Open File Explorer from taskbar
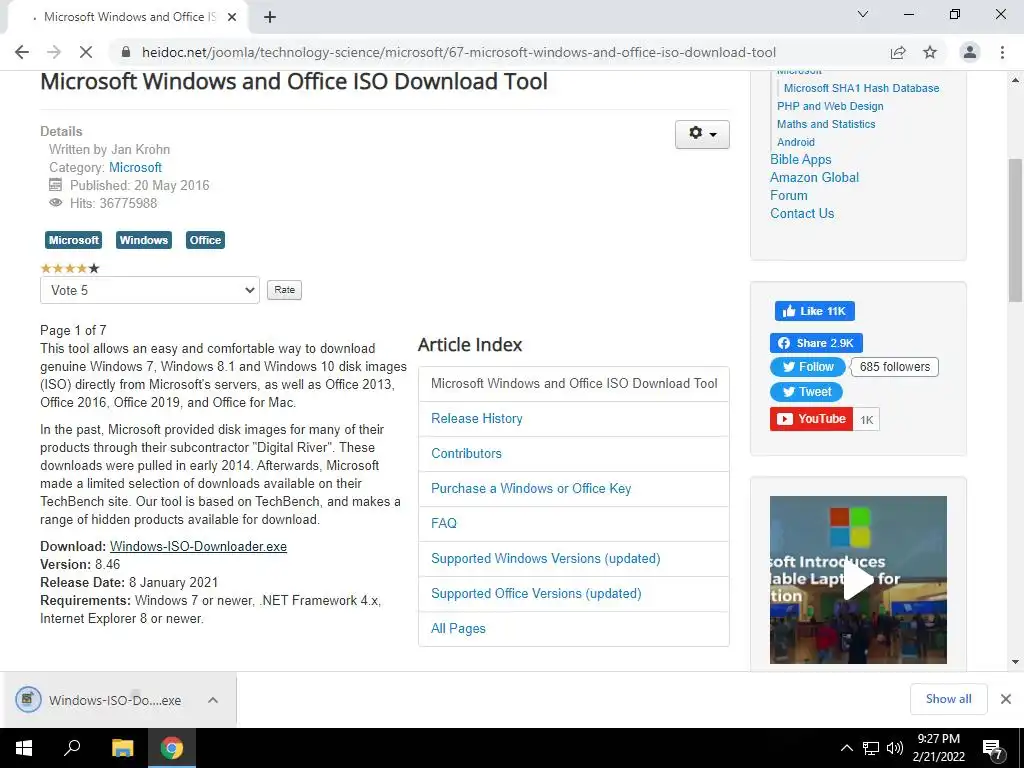This screenshot has height=768, width=1024. point(122,748)
